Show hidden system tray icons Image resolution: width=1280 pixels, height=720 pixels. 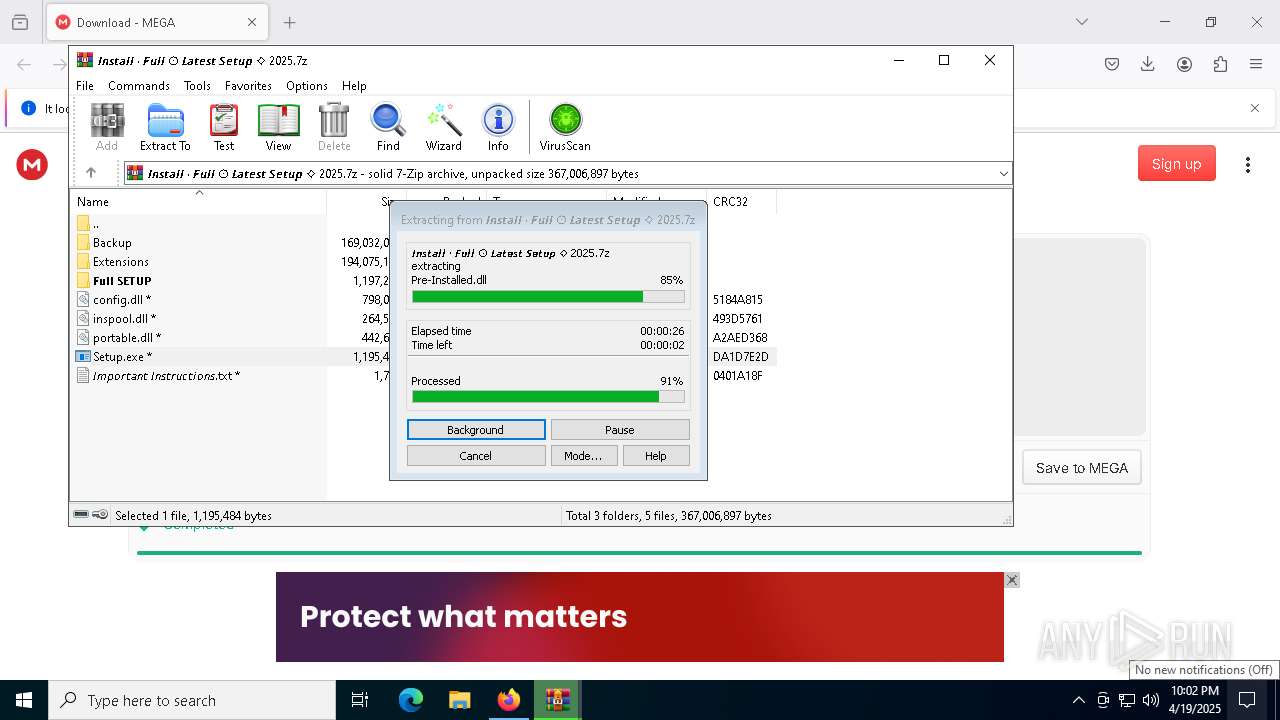click(x=1078, y=700)
